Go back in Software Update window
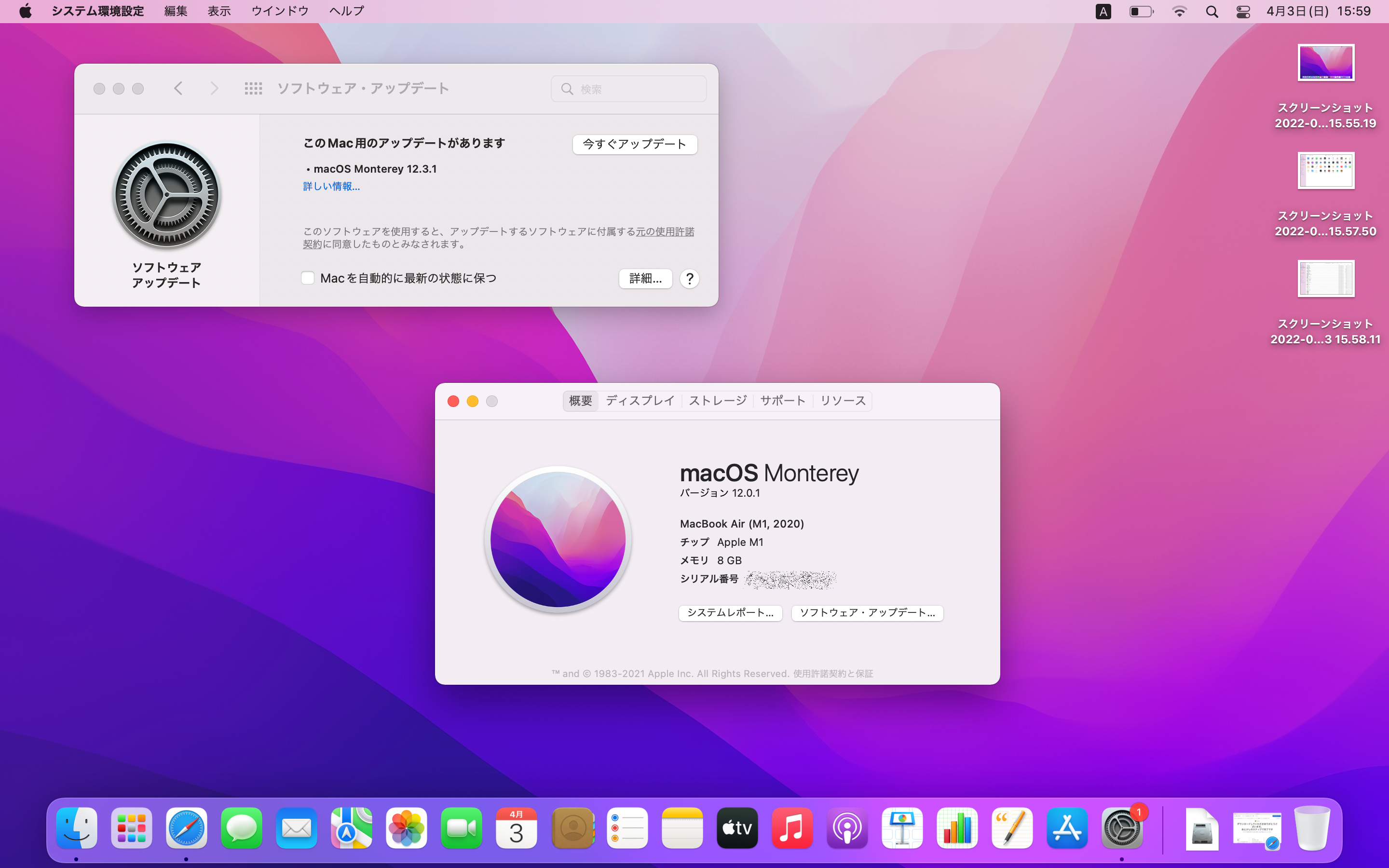Viewport: 1389px width, 868px height. tap(178, 88)
